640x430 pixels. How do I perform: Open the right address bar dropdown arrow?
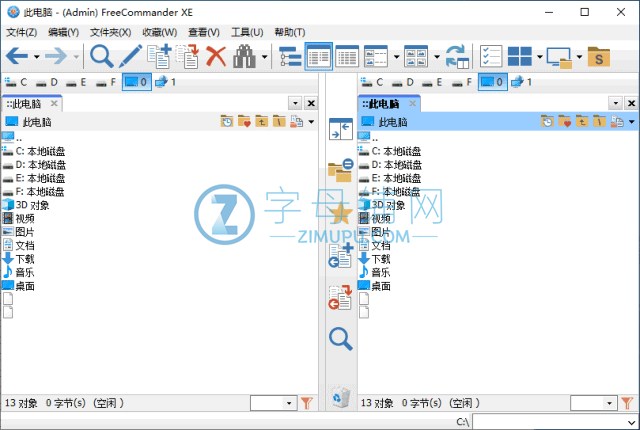click(x=631, y=122)
